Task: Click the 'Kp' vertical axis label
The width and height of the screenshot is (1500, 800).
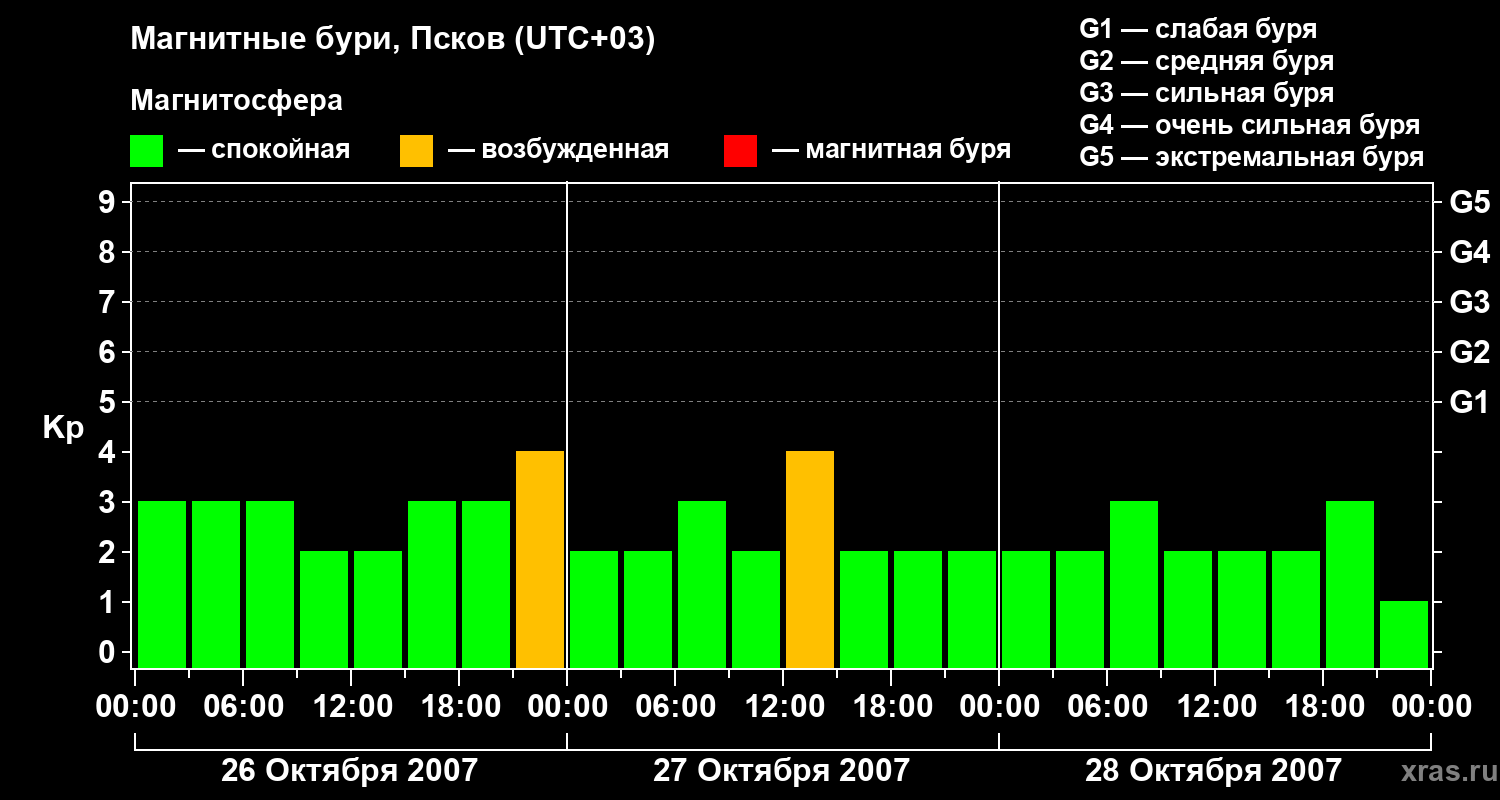Action: pyautogui.click(x=63, y=428)
